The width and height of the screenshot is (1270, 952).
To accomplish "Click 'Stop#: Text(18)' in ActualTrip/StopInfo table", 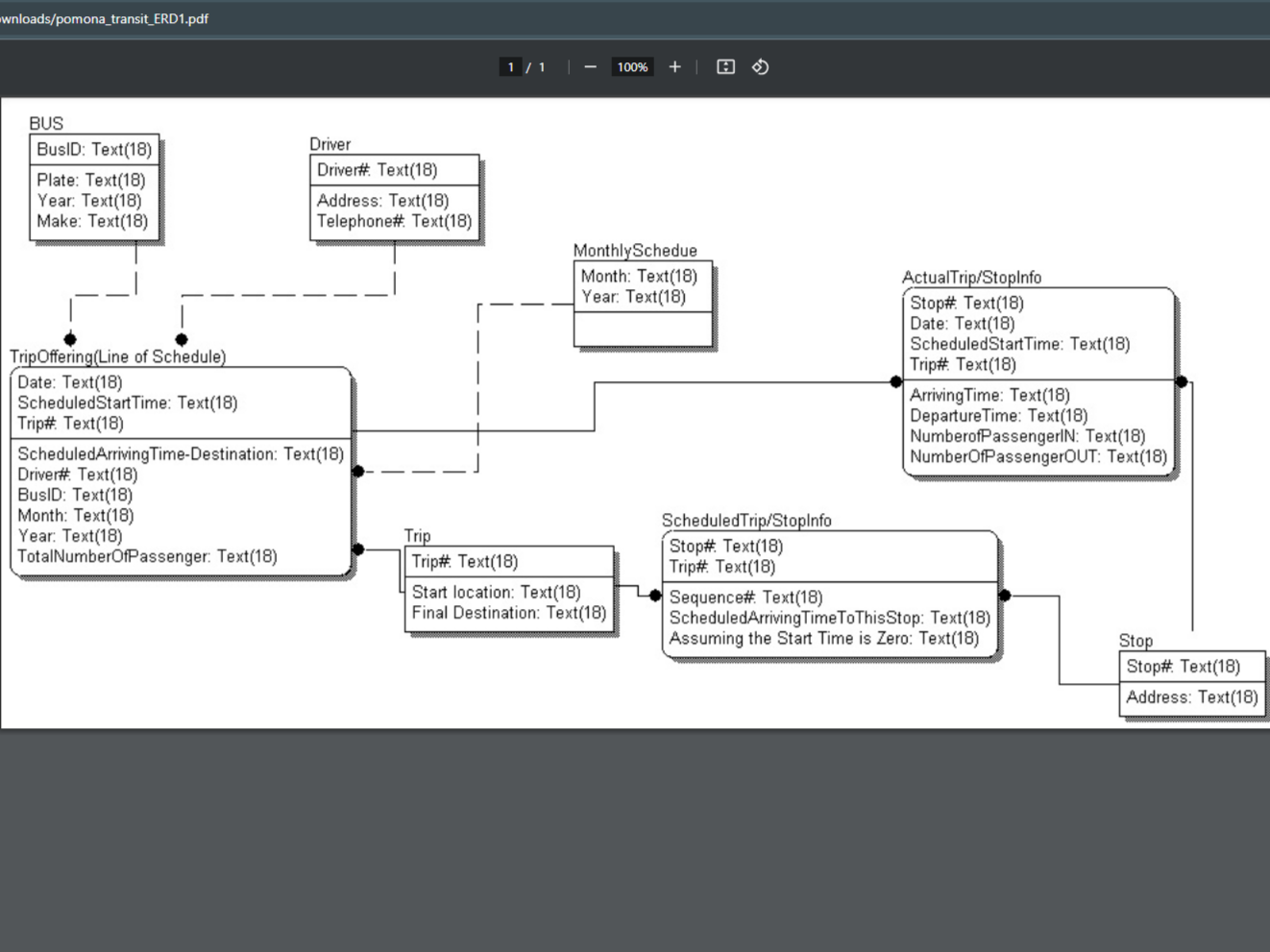I will (966, 304).
